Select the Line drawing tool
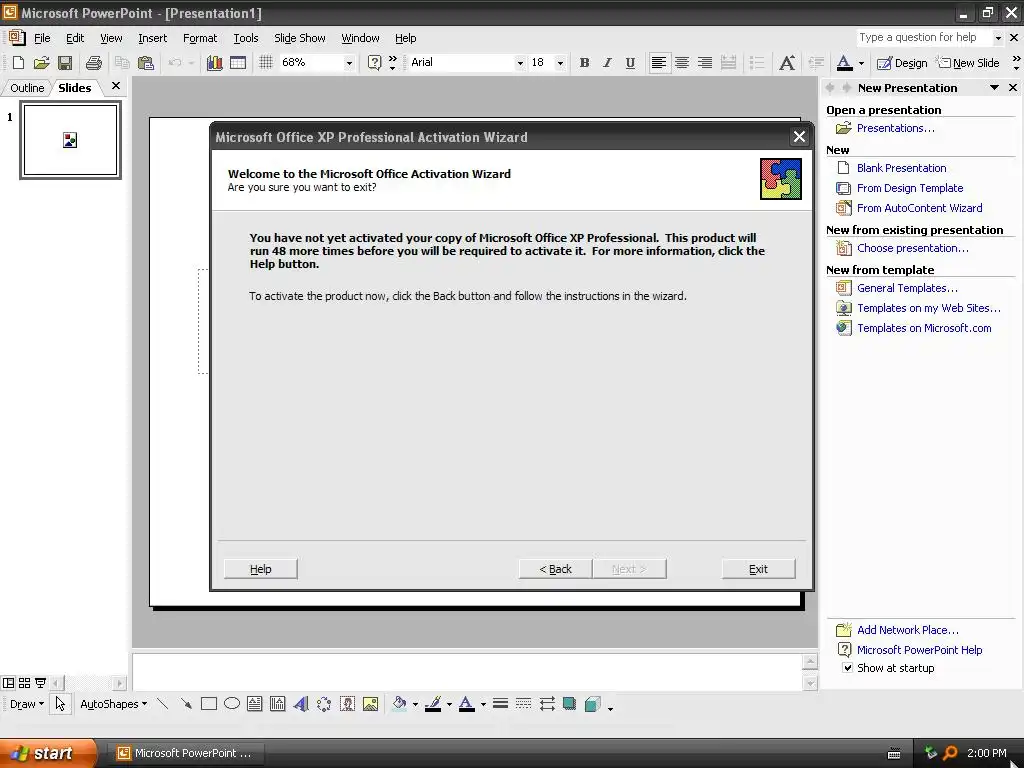Viewport: 1024px width, 768px height. pos(163,703)
